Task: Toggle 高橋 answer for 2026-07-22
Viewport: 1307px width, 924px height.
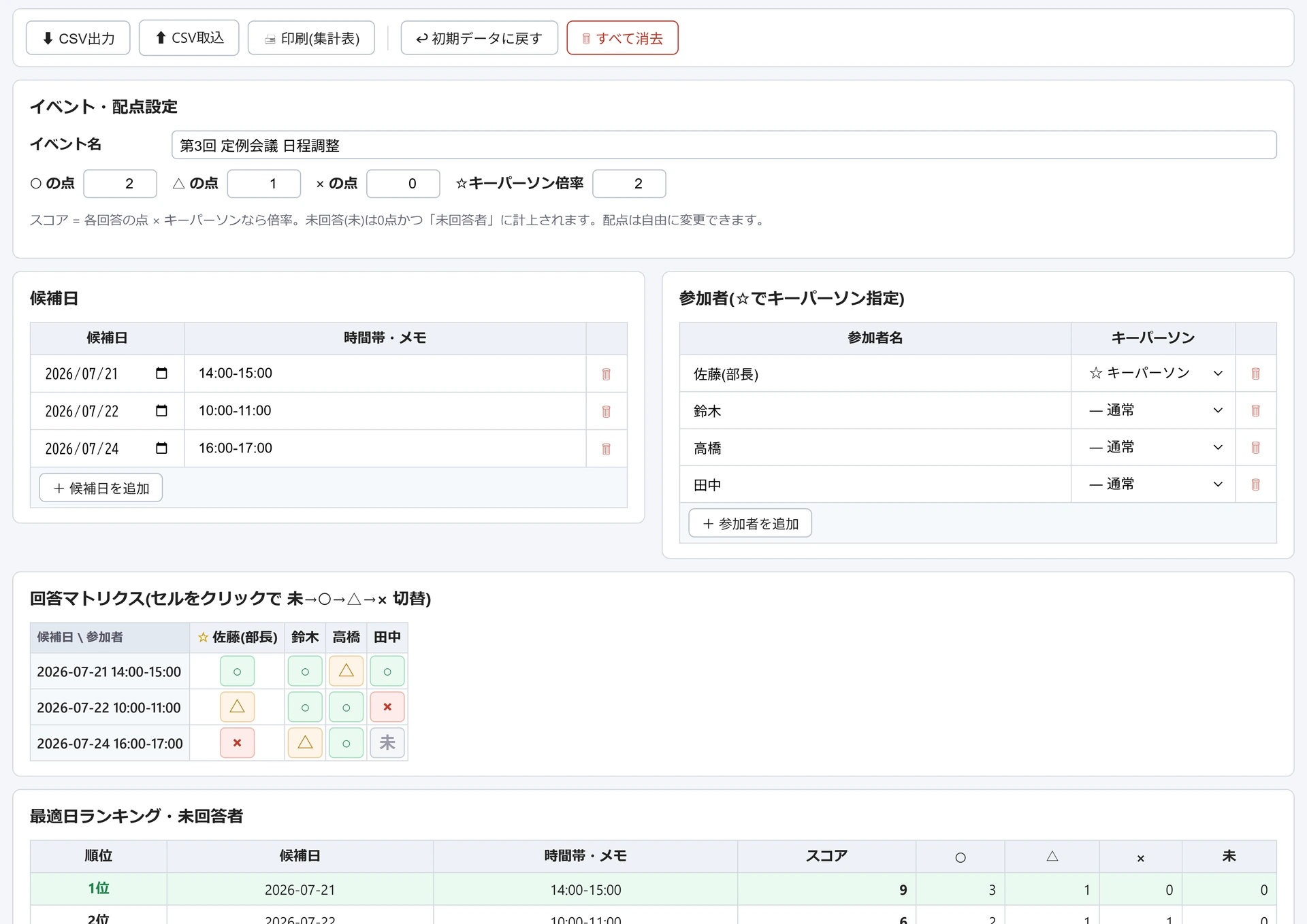Action: click(x=346, y=707)
